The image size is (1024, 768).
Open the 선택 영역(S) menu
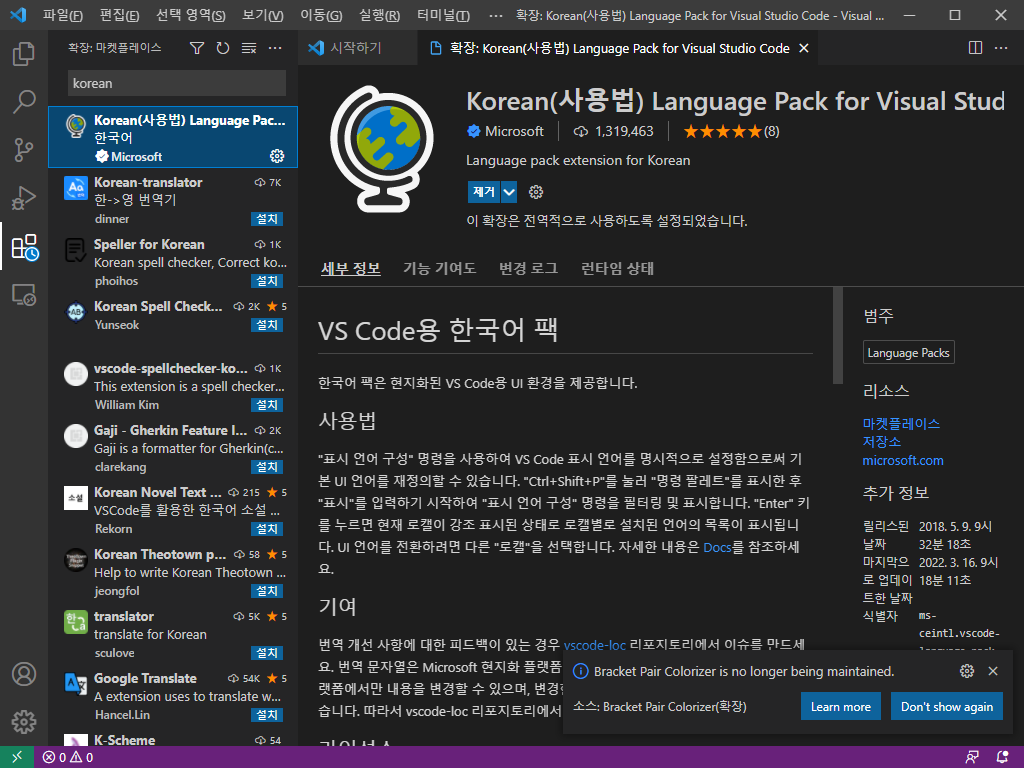pos(191,15)
